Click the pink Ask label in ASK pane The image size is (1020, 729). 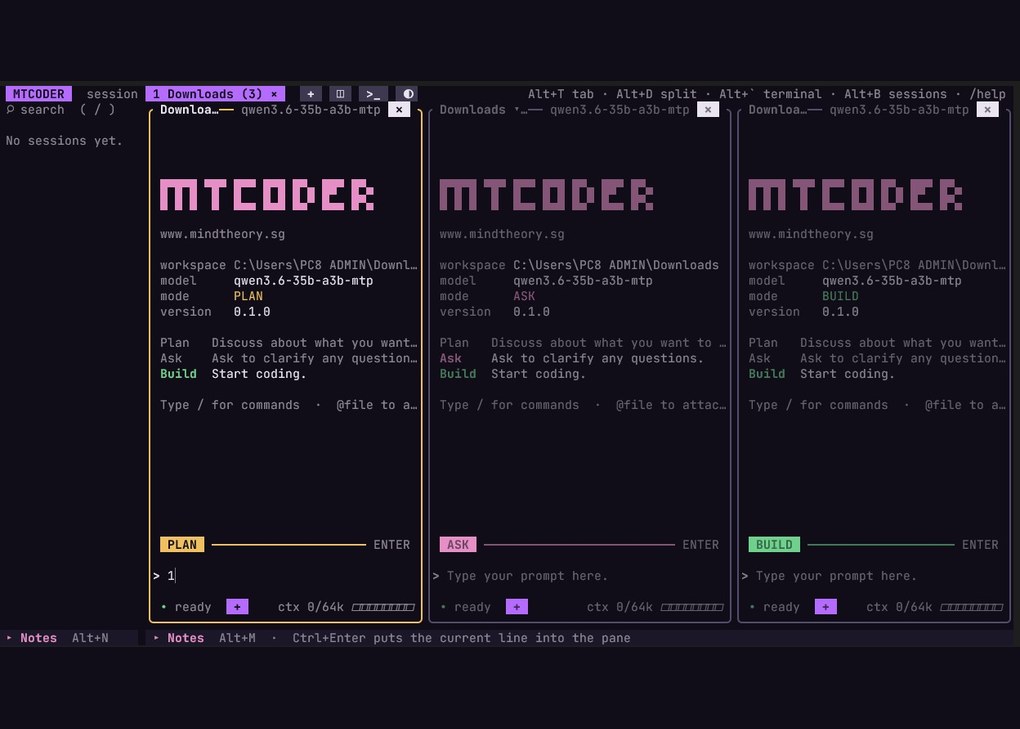click(x=451, y=358)
